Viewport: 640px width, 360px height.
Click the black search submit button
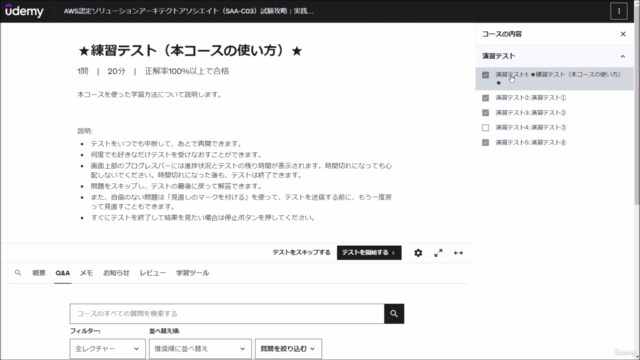pos(394,313)
